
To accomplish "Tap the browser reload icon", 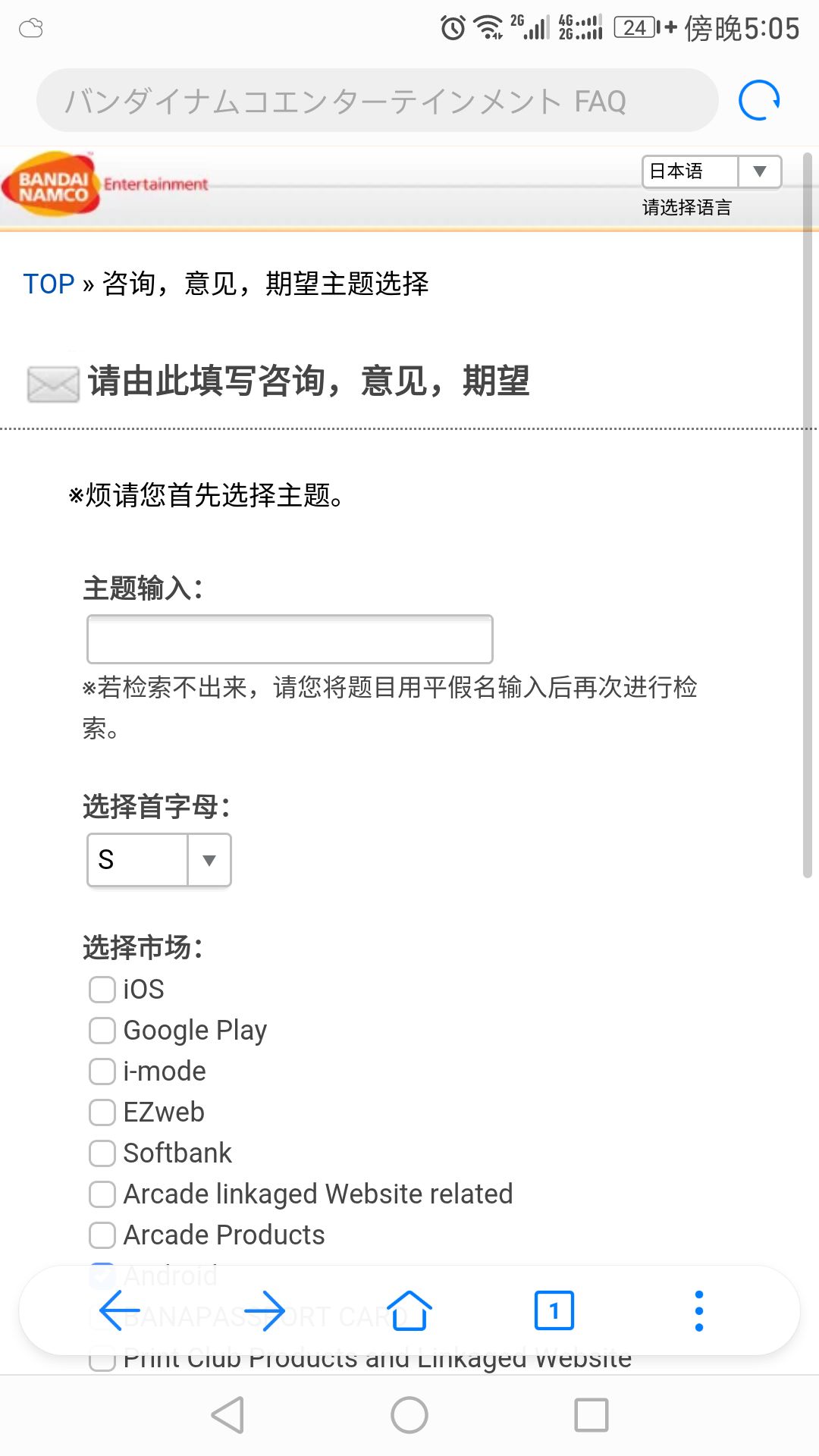I will 759,100.
